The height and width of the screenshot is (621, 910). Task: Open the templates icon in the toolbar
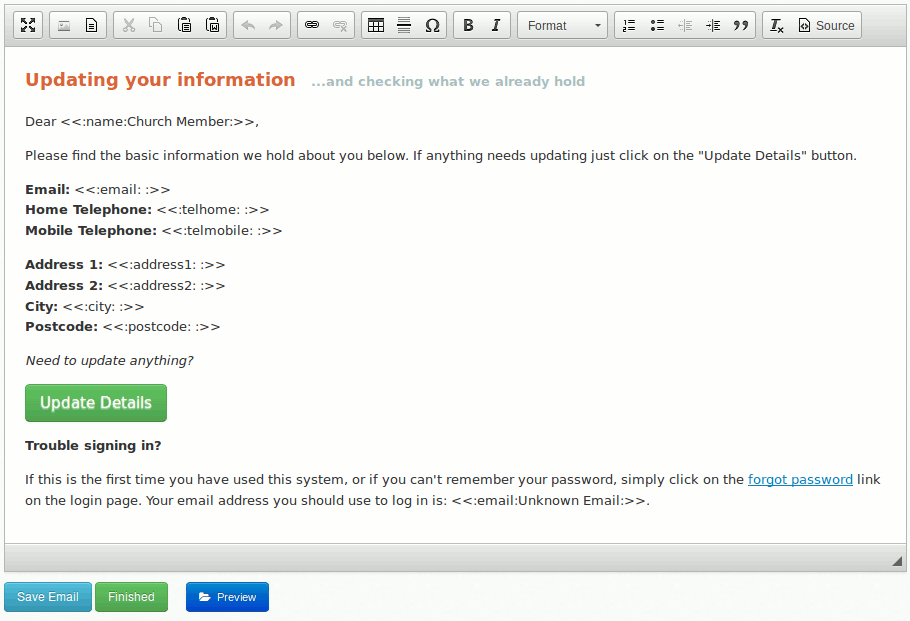click(x=91, y=25)
